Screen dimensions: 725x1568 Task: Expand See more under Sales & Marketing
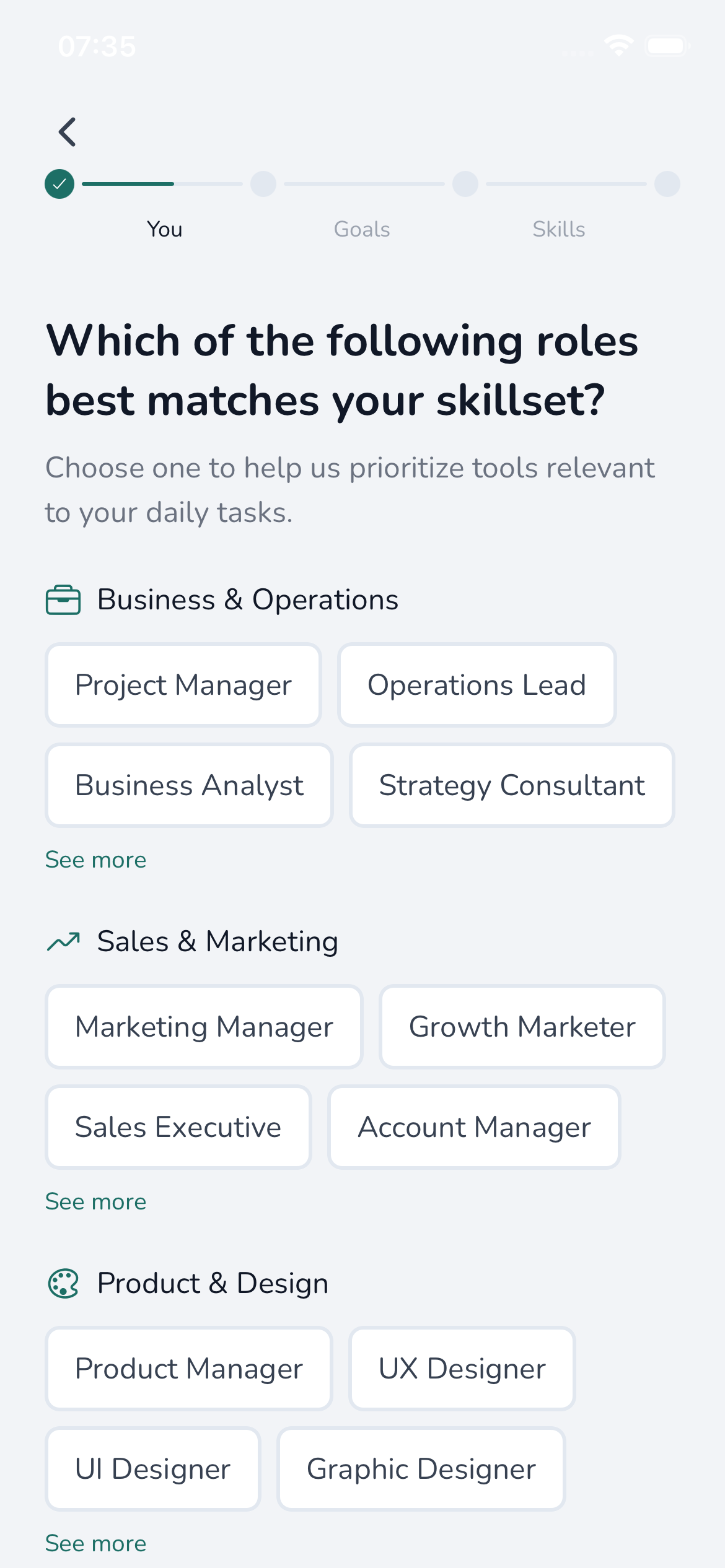pos(95,1201)
